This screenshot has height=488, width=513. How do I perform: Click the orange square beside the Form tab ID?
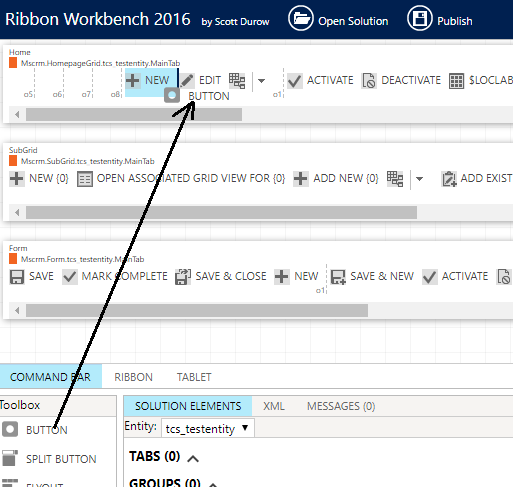[13, 259]
